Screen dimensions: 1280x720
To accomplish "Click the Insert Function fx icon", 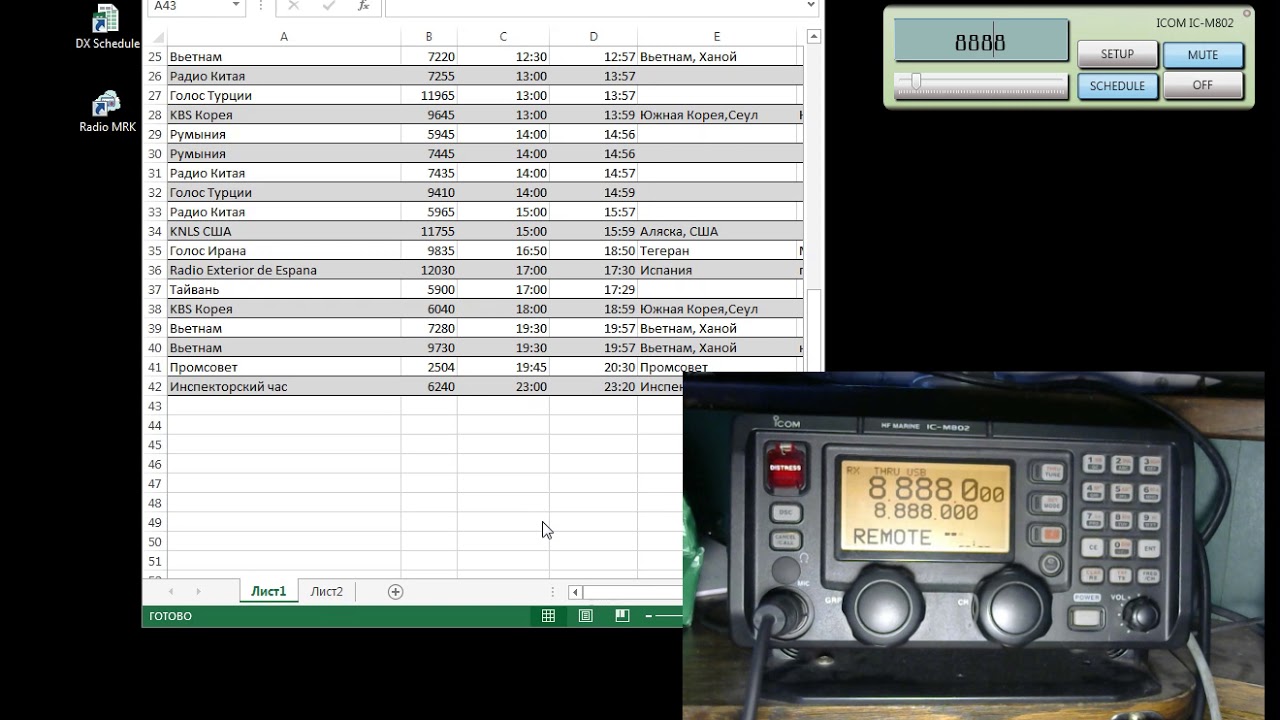I will click(x=363, y=6).
